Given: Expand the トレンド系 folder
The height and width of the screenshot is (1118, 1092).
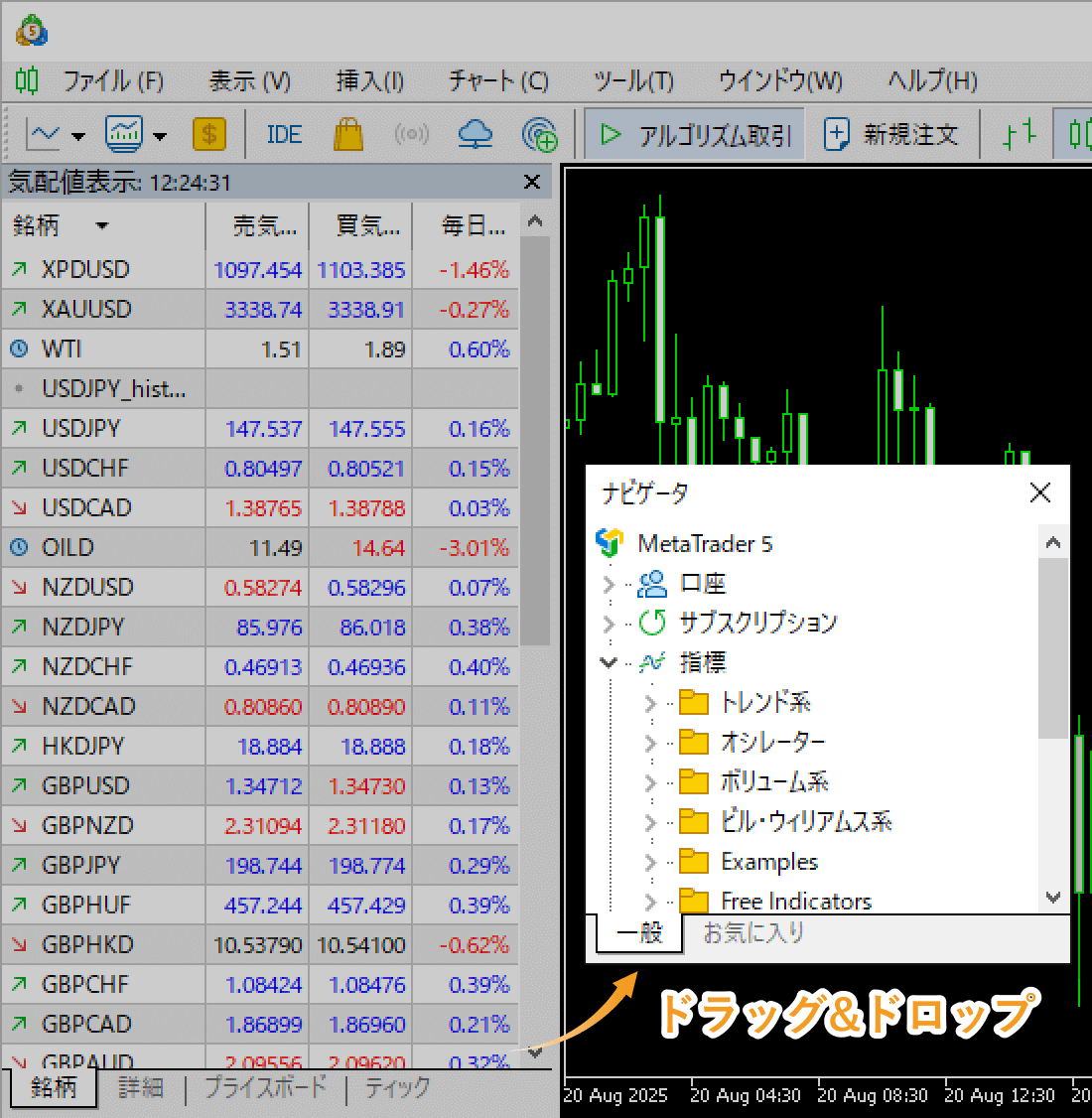Looking at the screenshot, I should pos(650,703).
